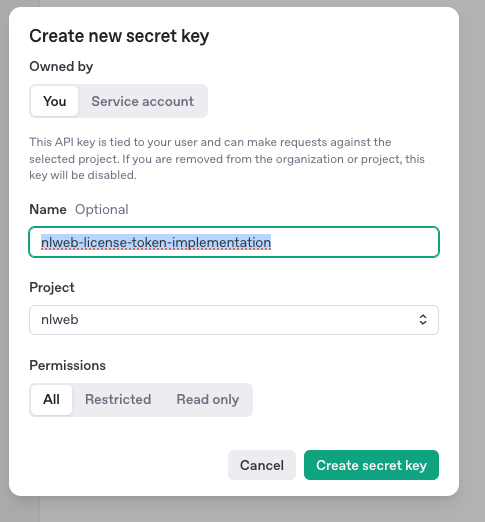
Task: Click the "Project" field label
Action: [52, 287]
